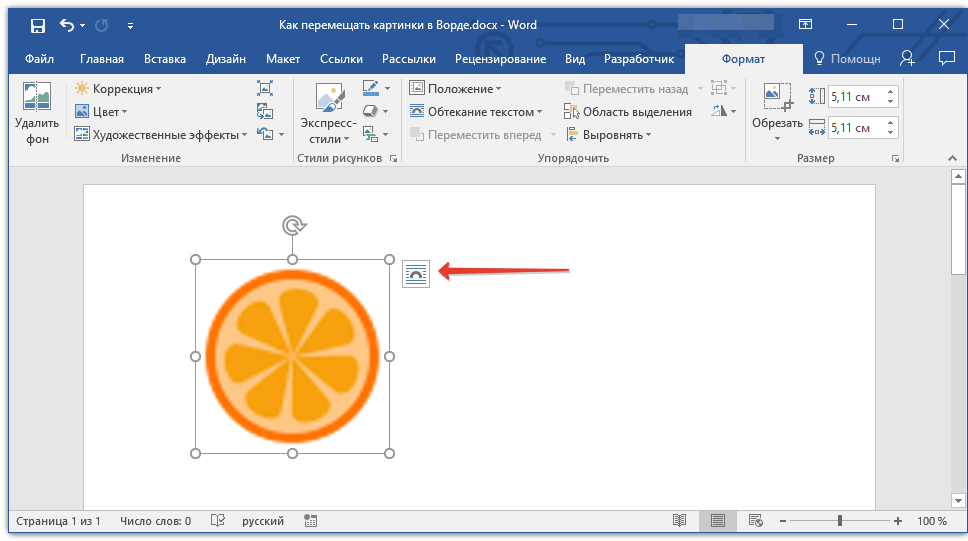Click the Save icon in the quick access toolbar

[x=38, y=25]
